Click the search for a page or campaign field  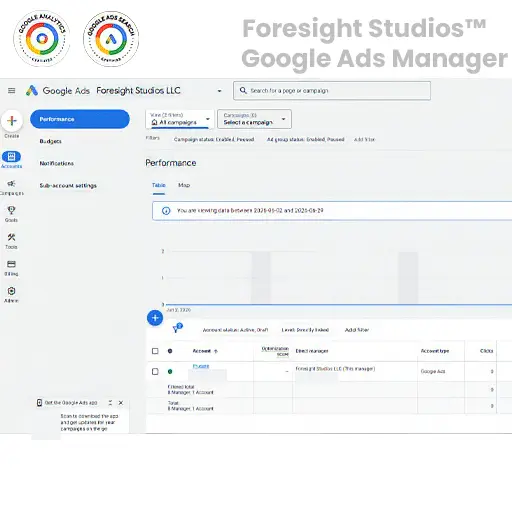point(332,91)
